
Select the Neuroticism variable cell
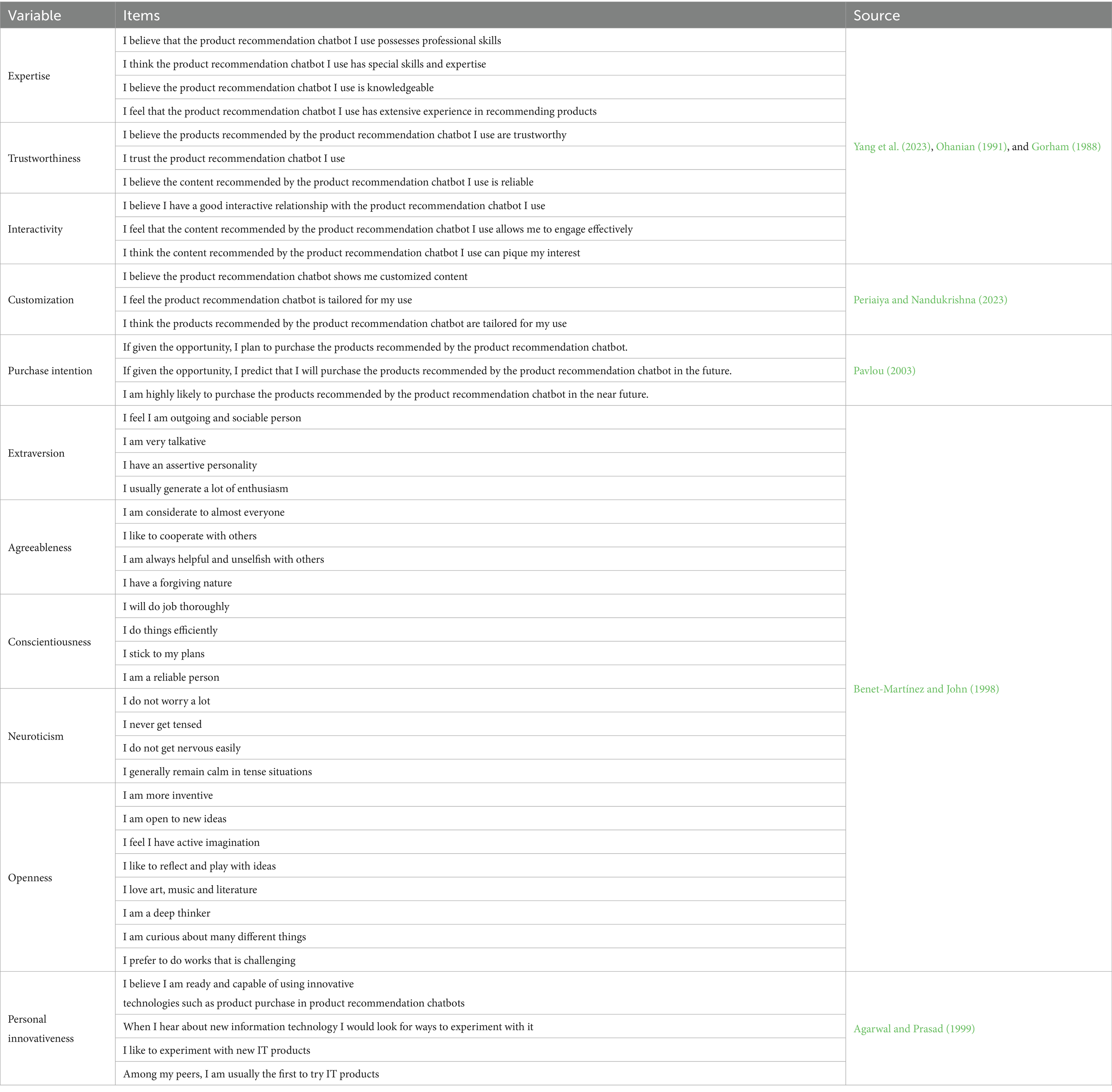click(x=57, y=736)
